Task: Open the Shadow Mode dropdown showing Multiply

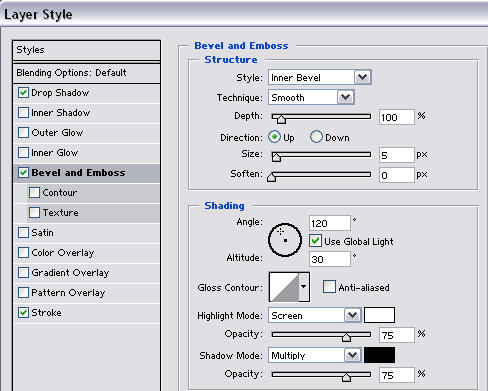Action: [315, 355]
